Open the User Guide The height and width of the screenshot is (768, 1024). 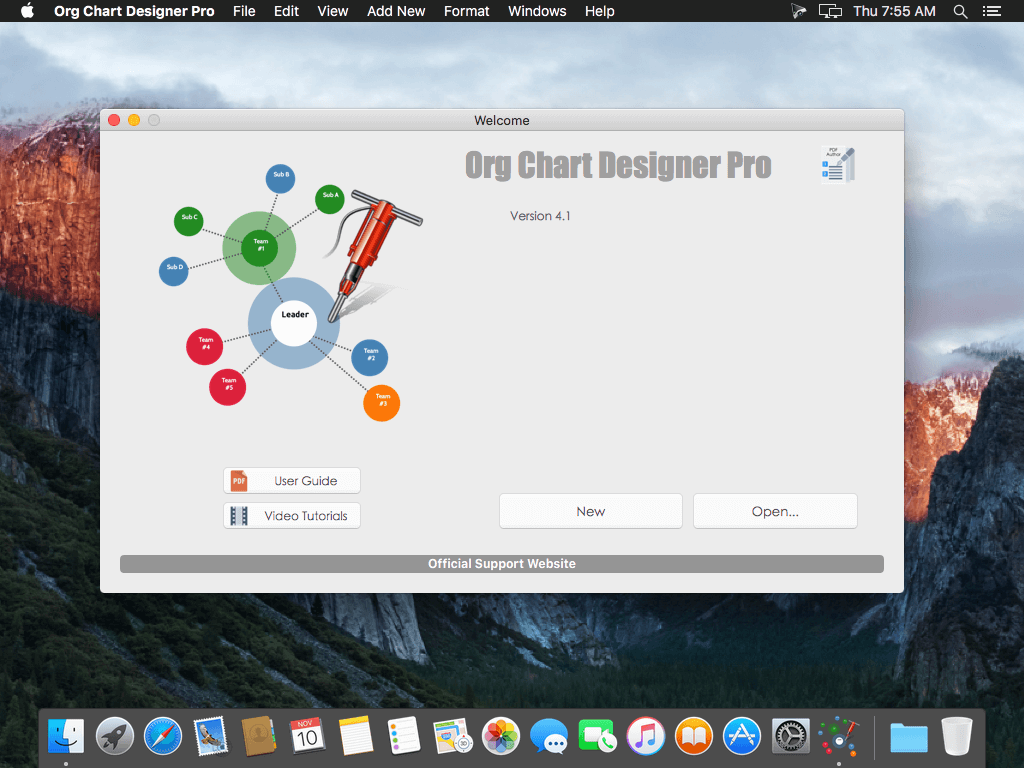click(x=291, y=481)
